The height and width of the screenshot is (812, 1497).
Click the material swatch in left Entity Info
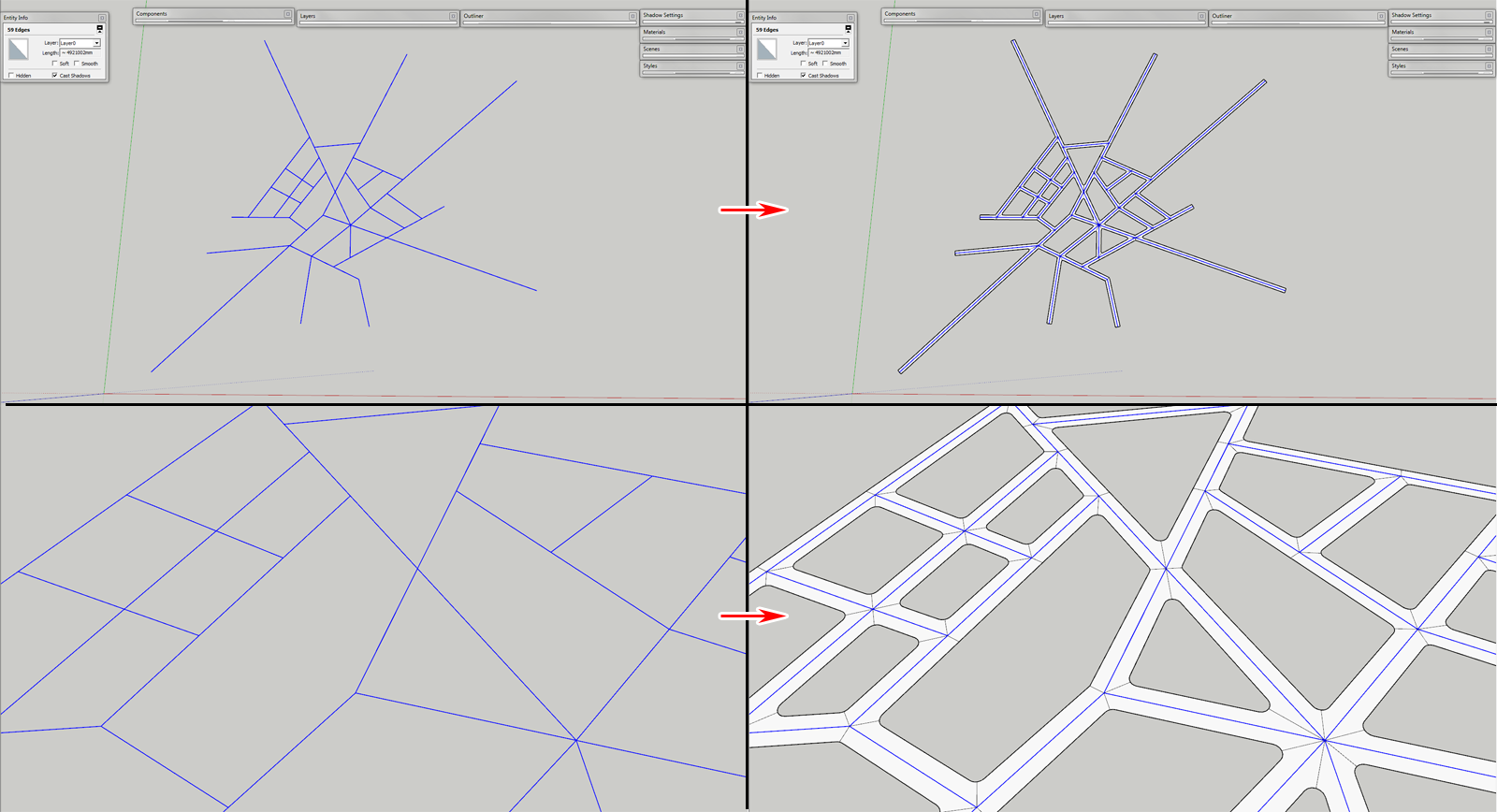pyautogui.click(x=18, y=50)
